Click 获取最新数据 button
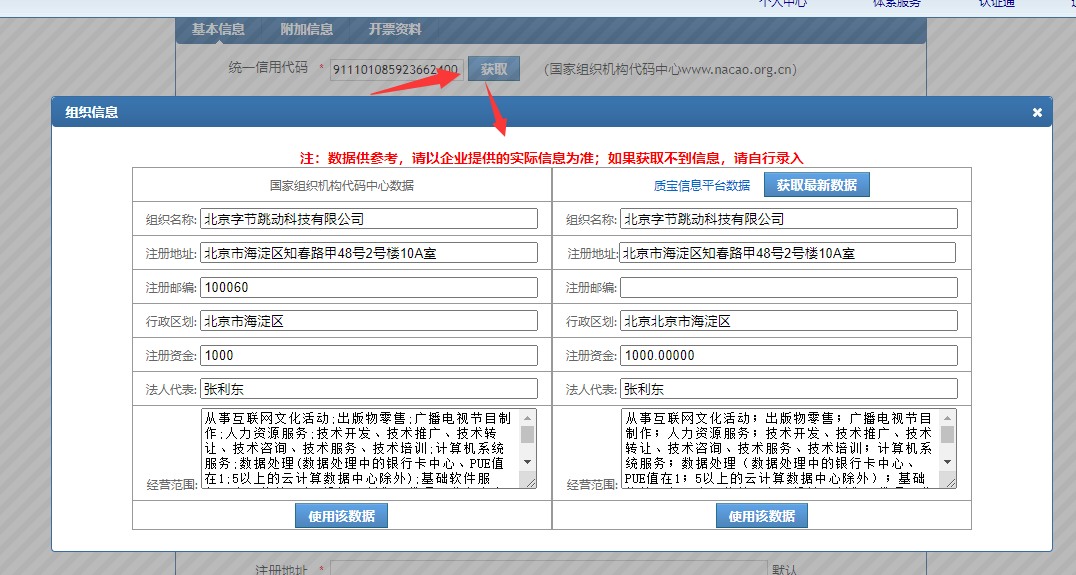This screenshot has width=1076, height=575. tap(817, 185)
